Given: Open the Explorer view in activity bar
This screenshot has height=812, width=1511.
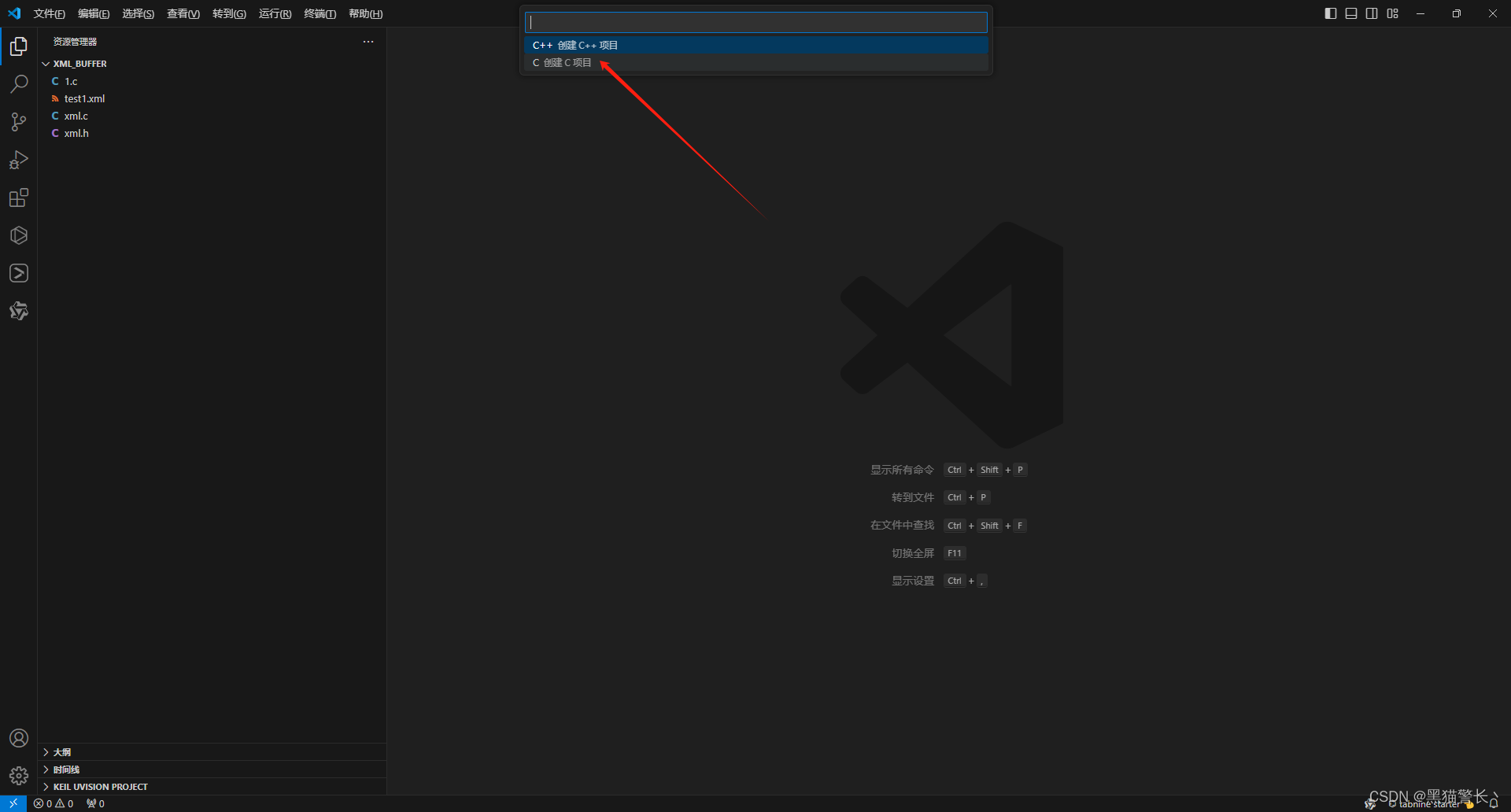Looking at the screenshot, I should [x=19, y=46].
